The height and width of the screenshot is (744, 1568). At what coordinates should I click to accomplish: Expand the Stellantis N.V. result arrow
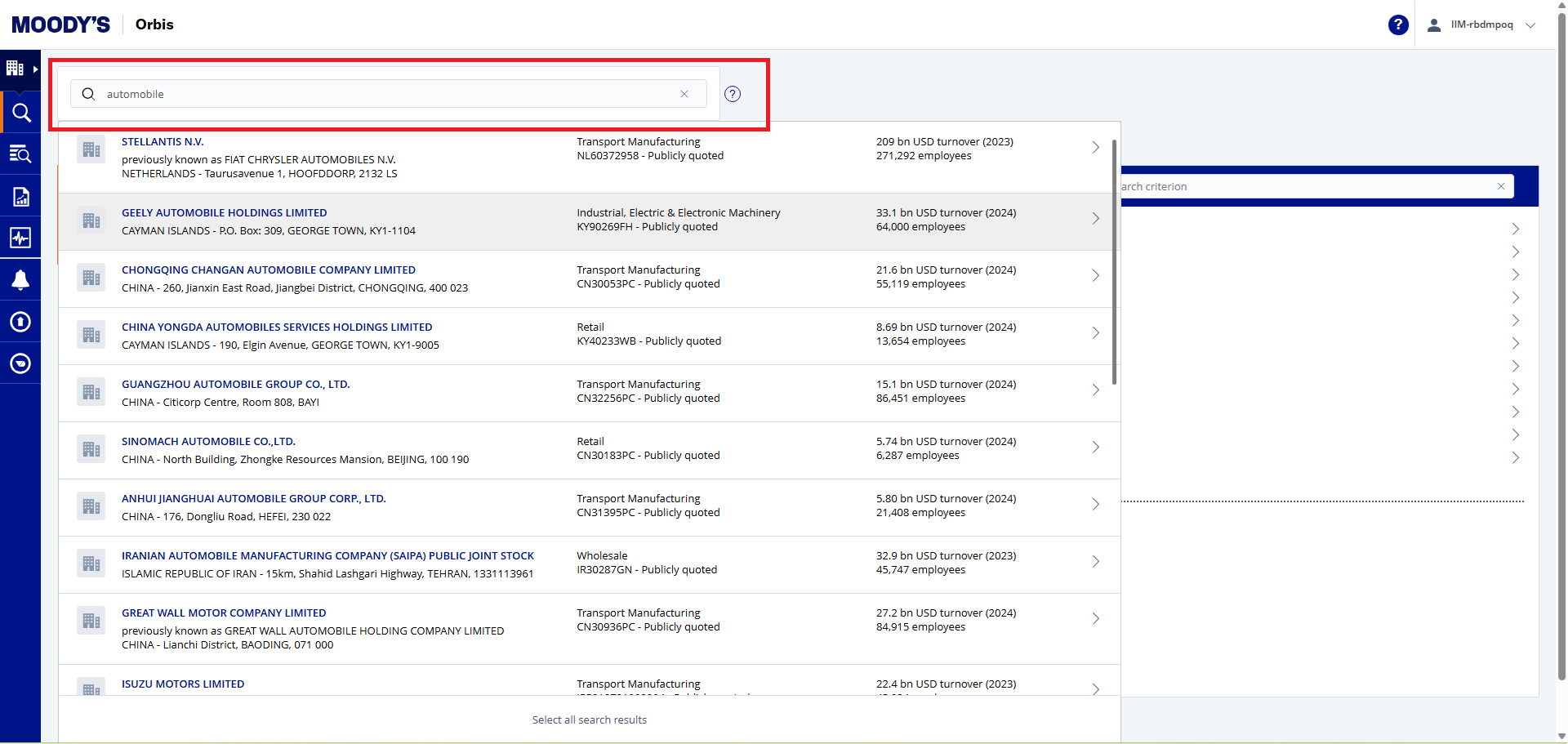click(1095, 148)
